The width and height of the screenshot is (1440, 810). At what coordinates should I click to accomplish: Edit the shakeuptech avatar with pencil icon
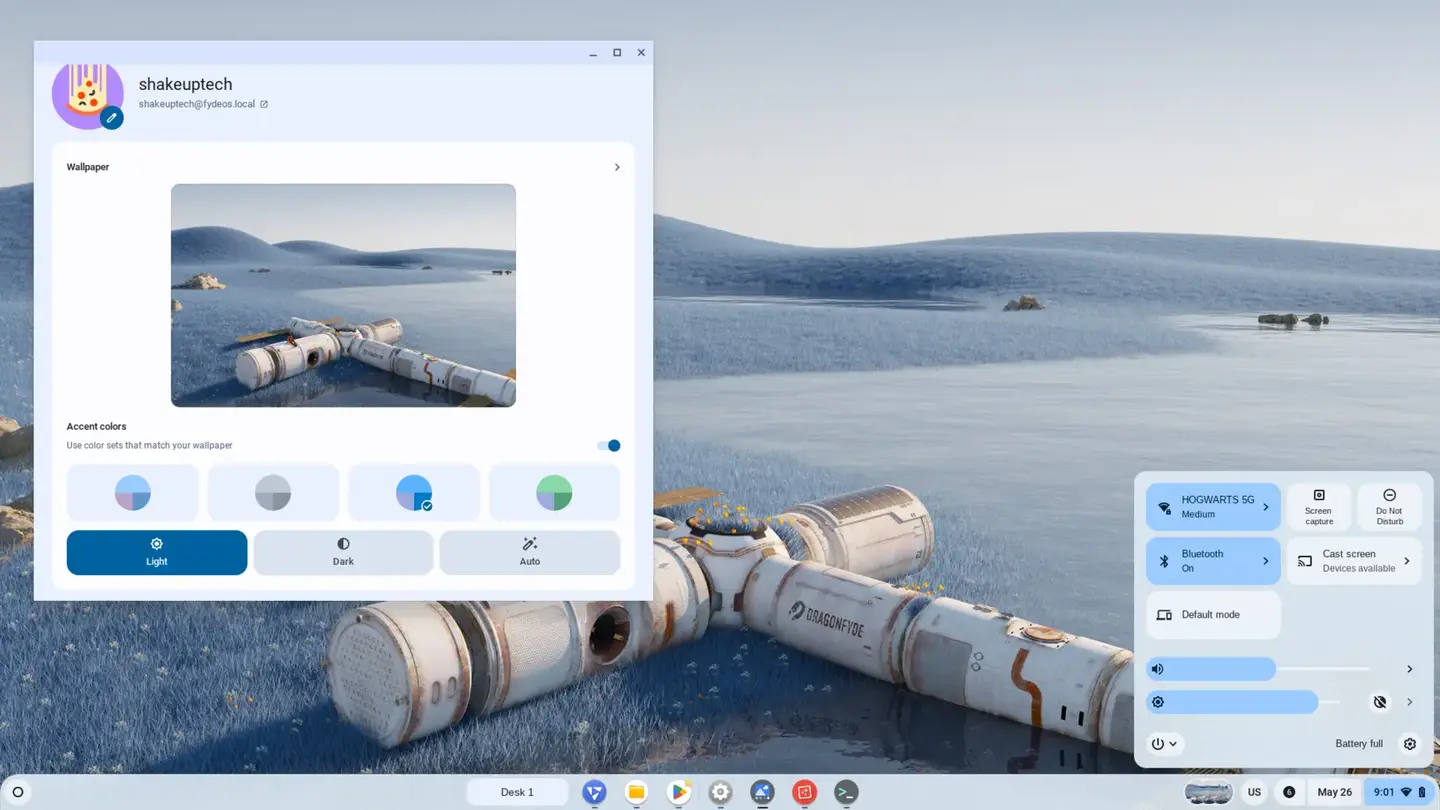pos(111,117)
